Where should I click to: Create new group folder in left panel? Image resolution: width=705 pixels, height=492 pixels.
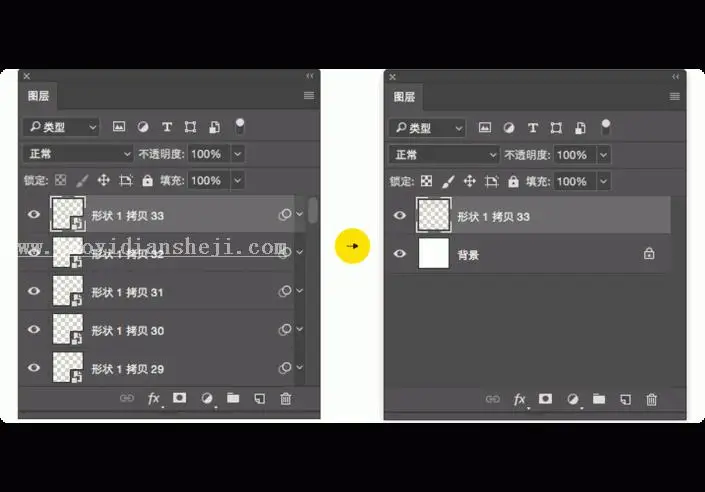(x=233, y=398)
